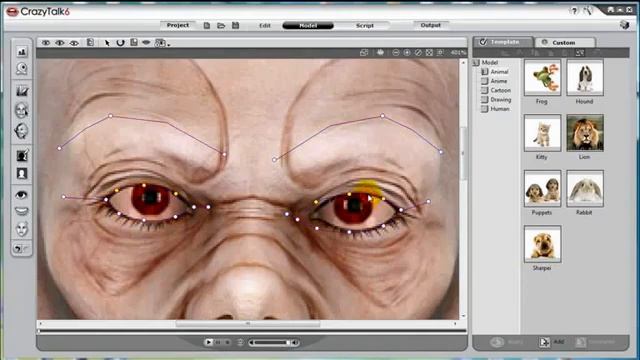Open the eye settings tool in left sidebar
The height and width of the screenshot is (360, 640).
[22, 195]
